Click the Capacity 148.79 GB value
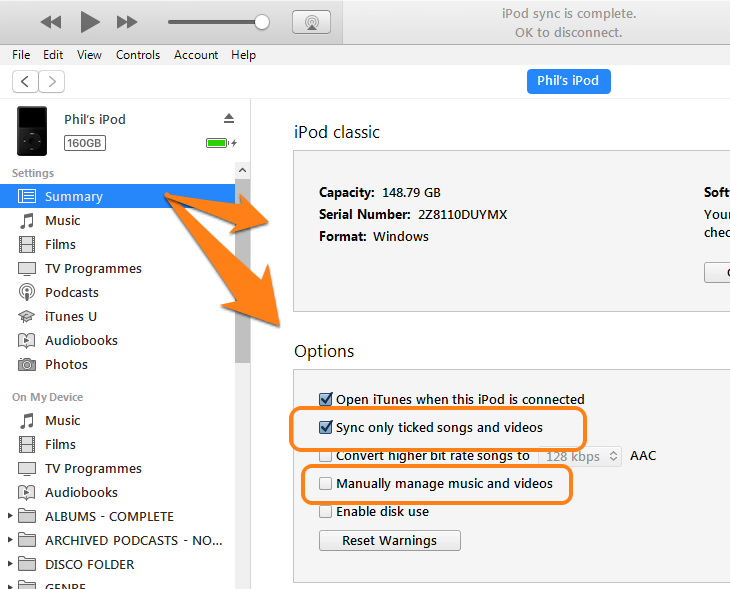Image resolution: width=730 pixels, height=589 pixels. tap(411, 192)
